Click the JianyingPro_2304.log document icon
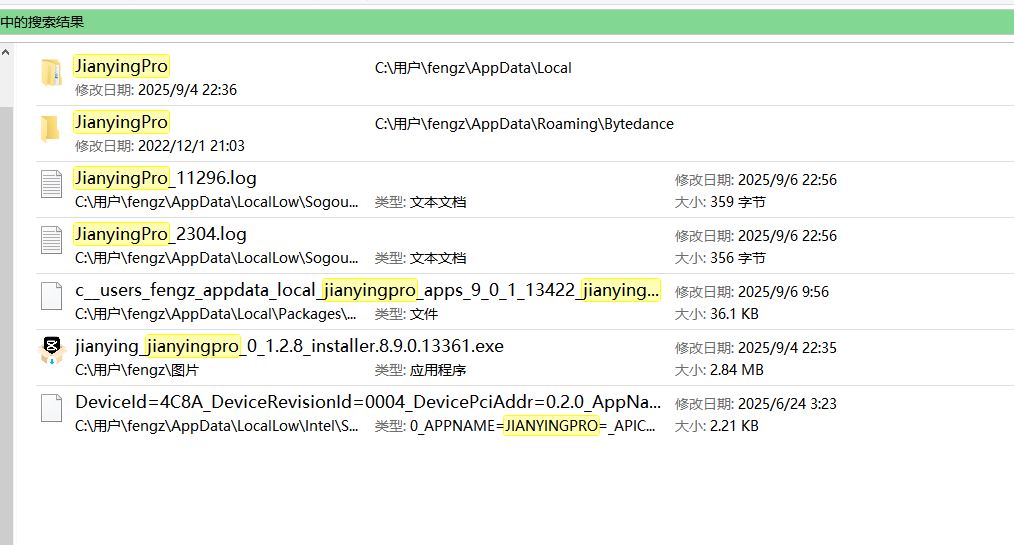 [x=51, y=240]
